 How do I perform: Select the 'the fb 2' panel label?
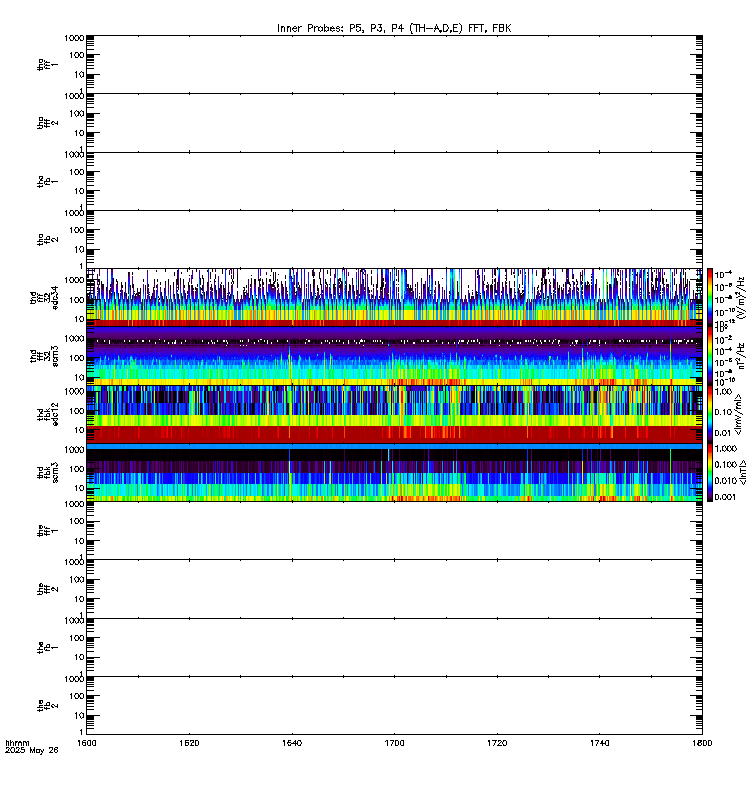click(47, 706)
